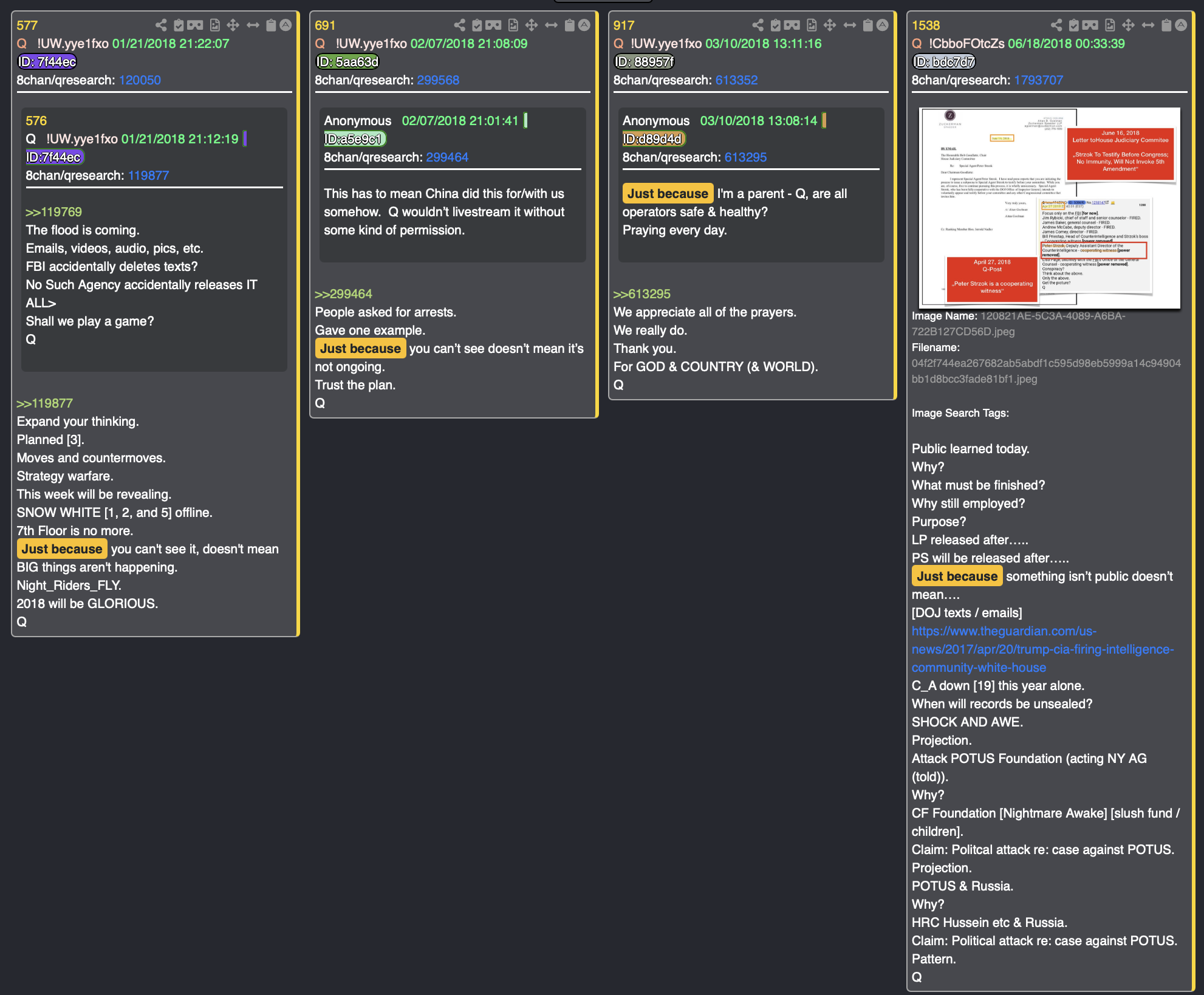Screen dimensions: 1204x995
Task: Click horizontal width arrows icon on post 577
Action: coord(253,25)
